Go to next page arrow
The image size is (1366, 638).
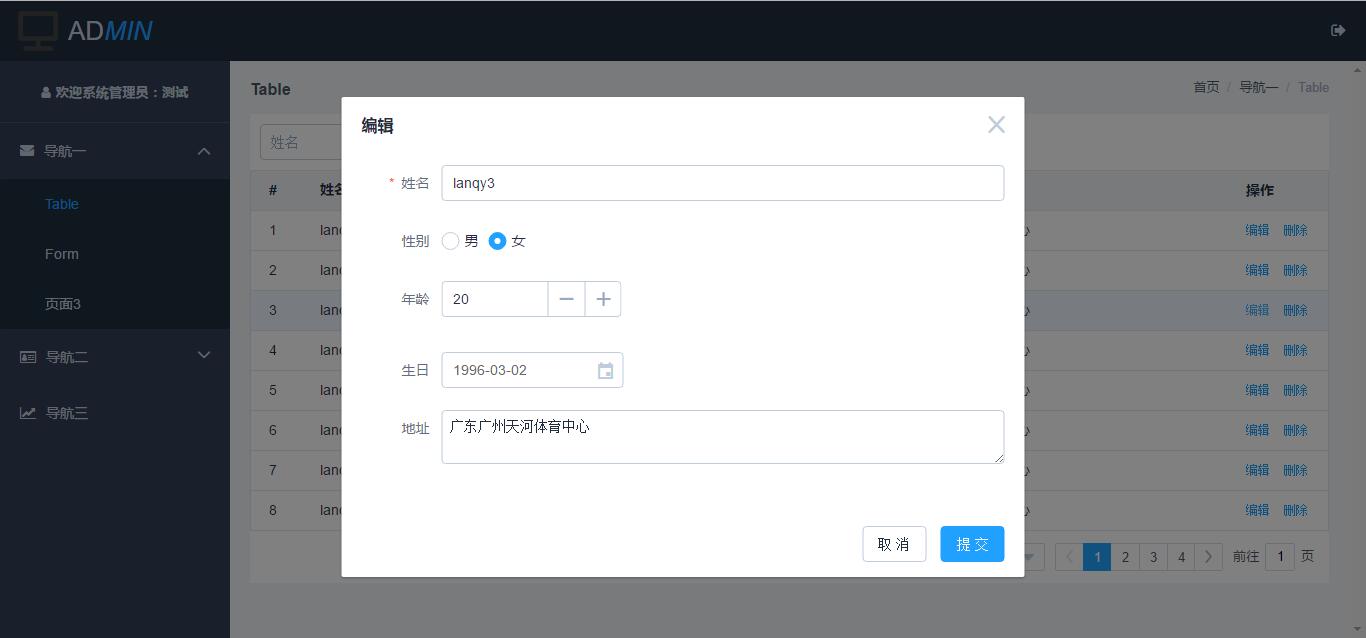click(1208, 557)
